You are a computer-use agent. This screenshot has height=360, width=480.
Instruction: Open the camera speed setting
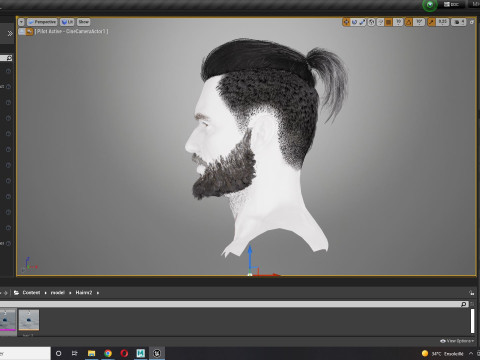tap(459, 22)
